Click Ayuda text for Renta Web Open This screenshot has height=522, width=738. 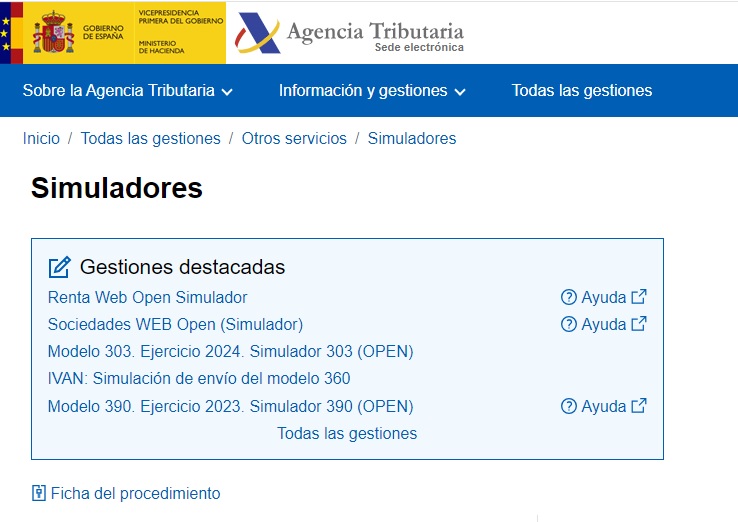[x=604, y=297]
